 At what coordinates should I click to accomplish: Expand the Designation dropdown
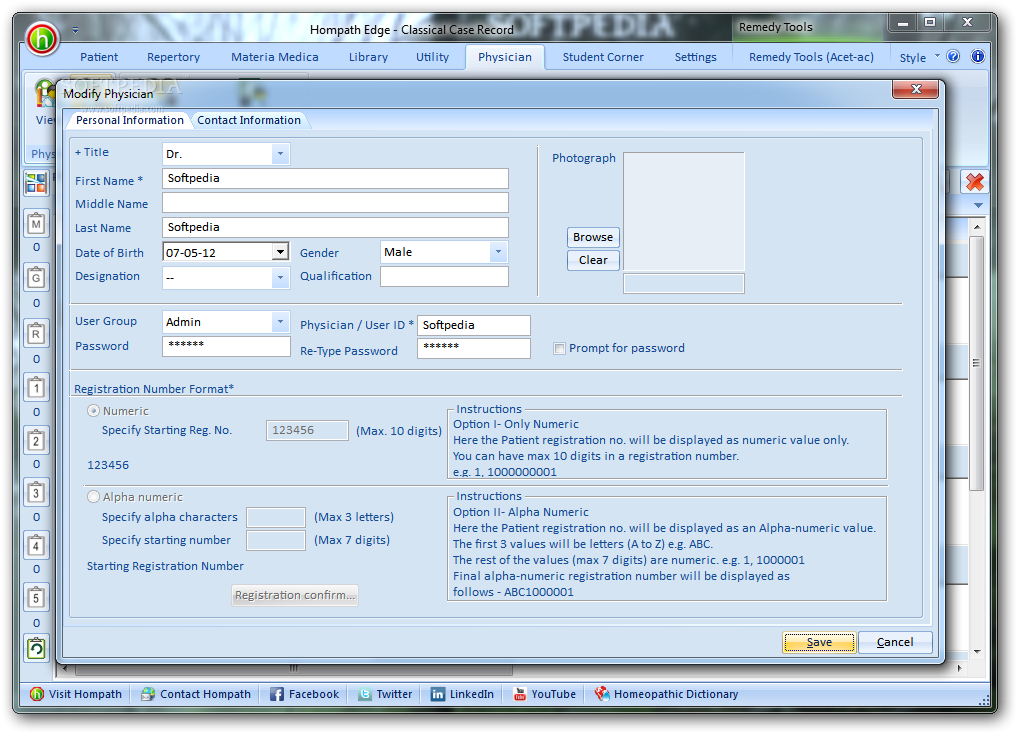pos(280,278)
